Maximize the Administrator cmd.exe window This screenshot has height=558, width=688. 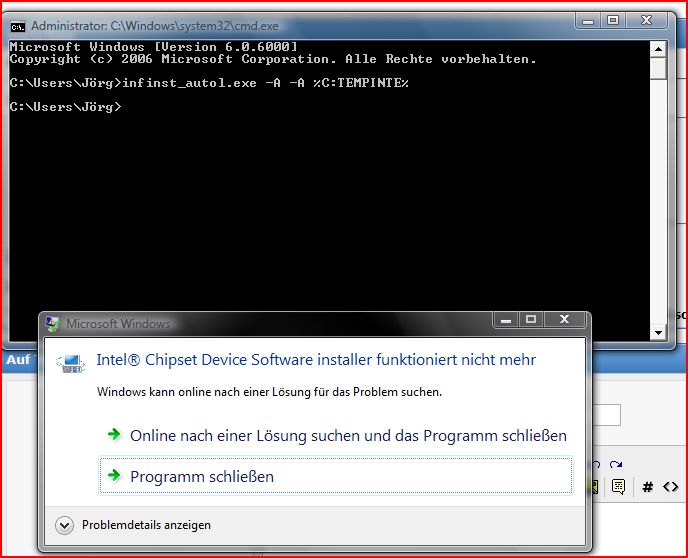coord(613,20)
